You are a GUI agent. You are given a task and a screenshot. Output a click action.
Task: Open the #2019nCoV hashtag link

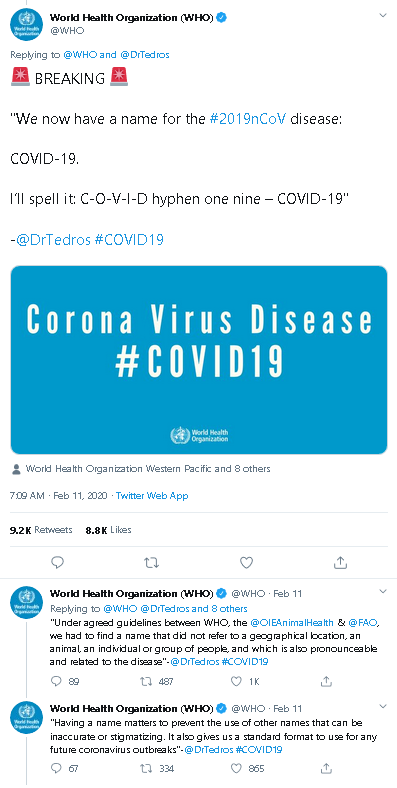coord(247,120)
